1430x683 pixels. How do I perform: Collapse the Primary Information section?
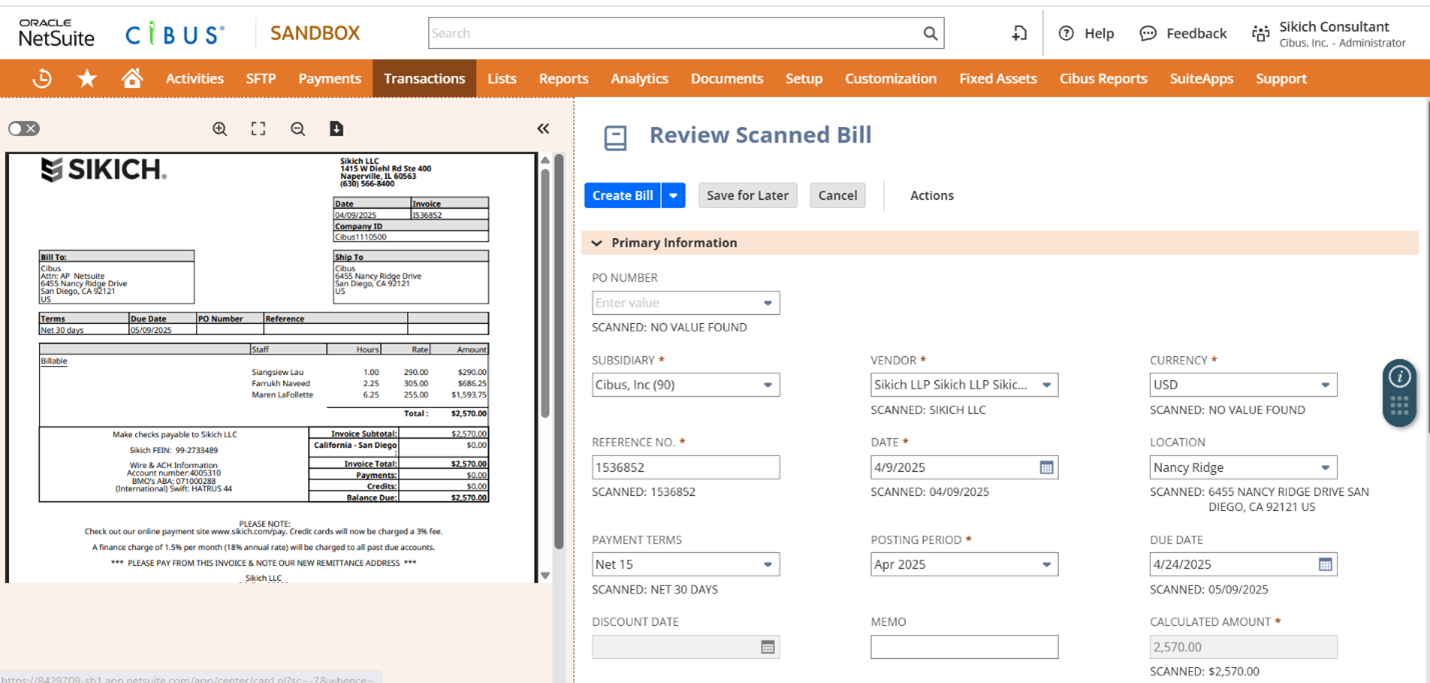click(x=597, y=242)
